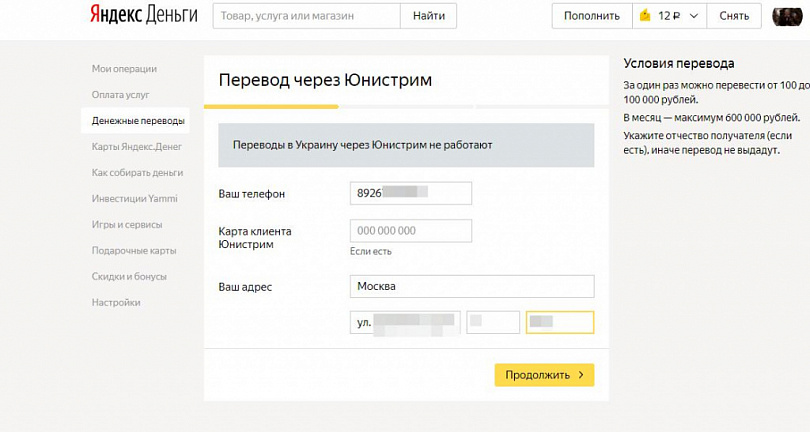
Task: Open Подарочные карты sidebar item
Action: (x=134, y=251)
